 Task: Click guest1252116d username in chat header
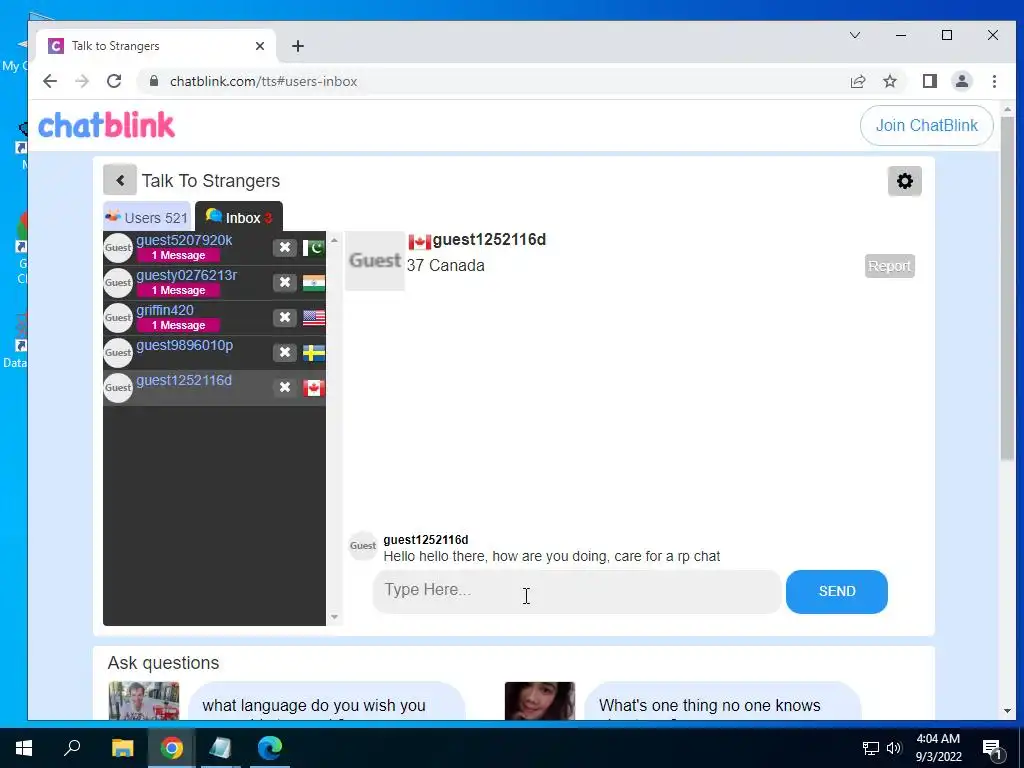[x=489, y=240]
